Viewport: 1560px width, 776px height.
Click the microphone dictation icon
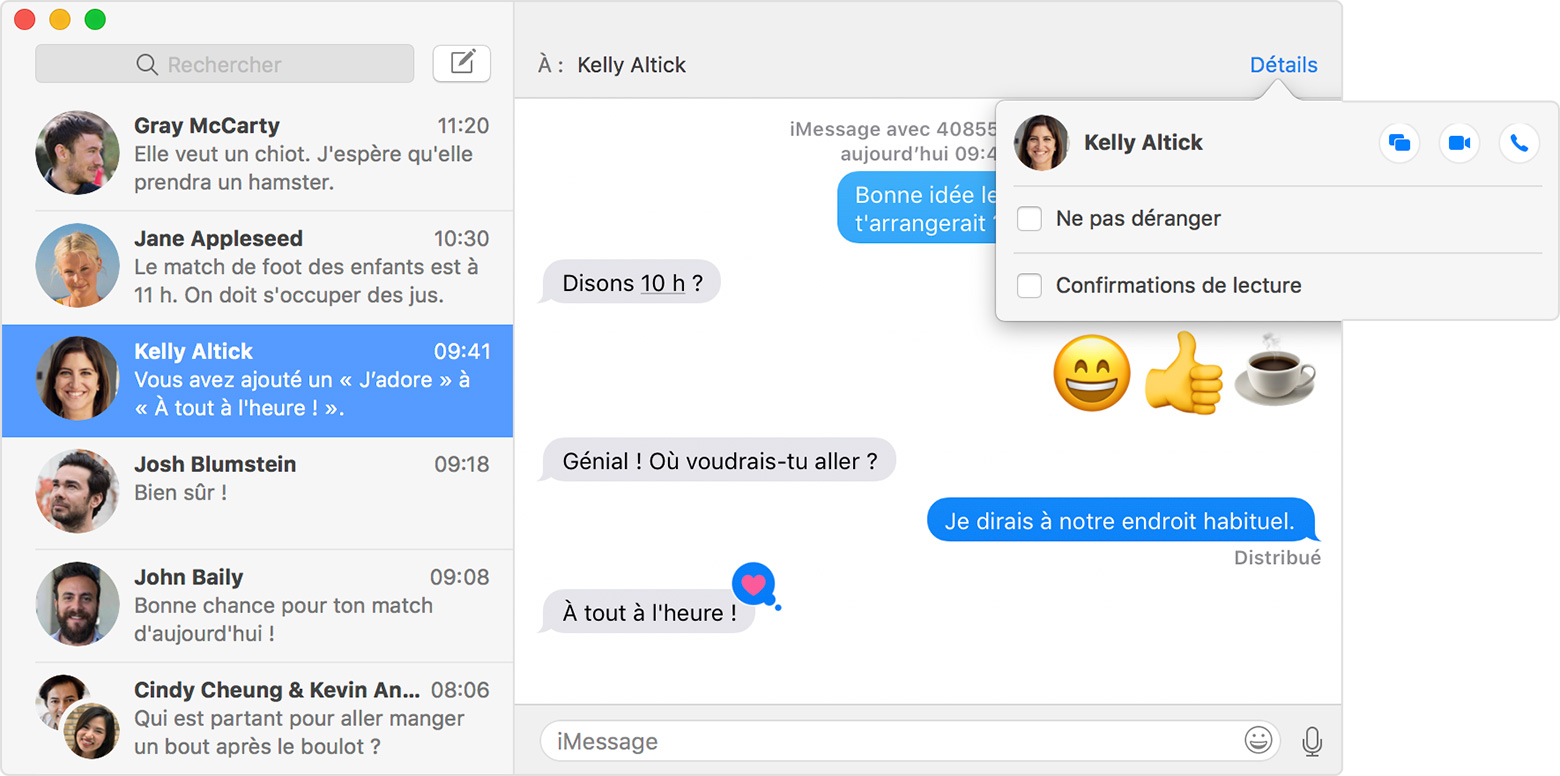pyautogui.click(x=1312, y=741)
